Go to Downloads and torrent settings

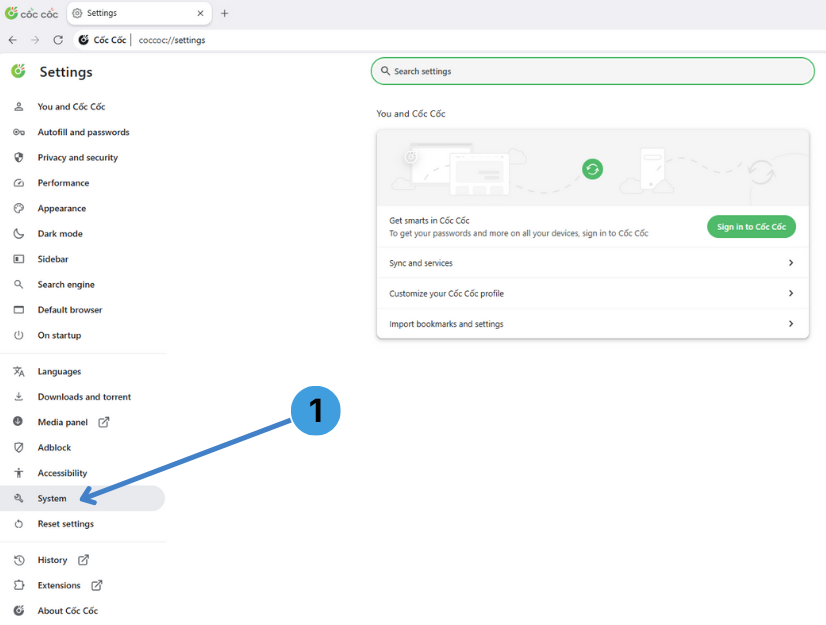pos(83,397)
